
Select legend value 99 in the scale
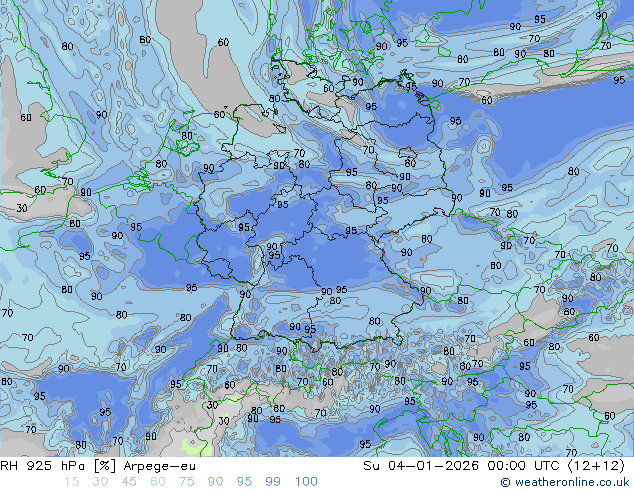click(x=273, y=482)
